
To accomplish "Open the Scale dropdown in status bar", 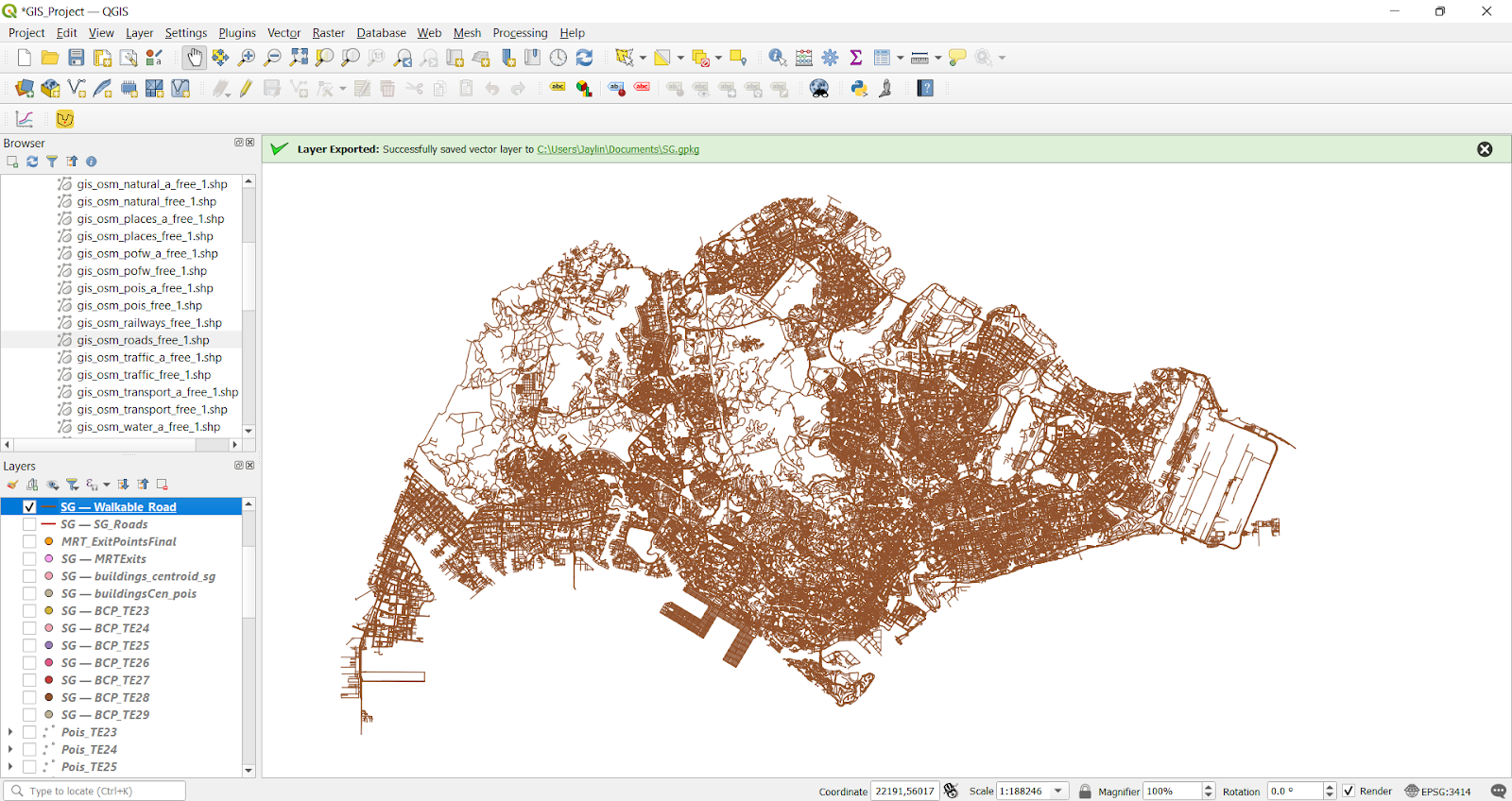I will [1058, 792].
